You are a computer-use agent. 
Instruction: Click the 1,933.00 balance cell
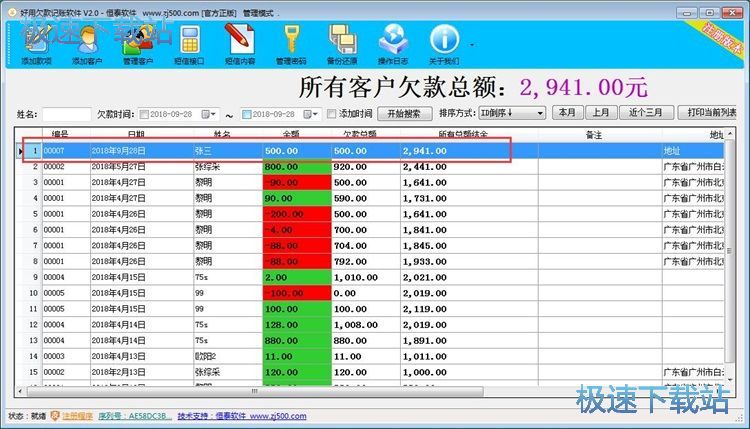(469, 262)
